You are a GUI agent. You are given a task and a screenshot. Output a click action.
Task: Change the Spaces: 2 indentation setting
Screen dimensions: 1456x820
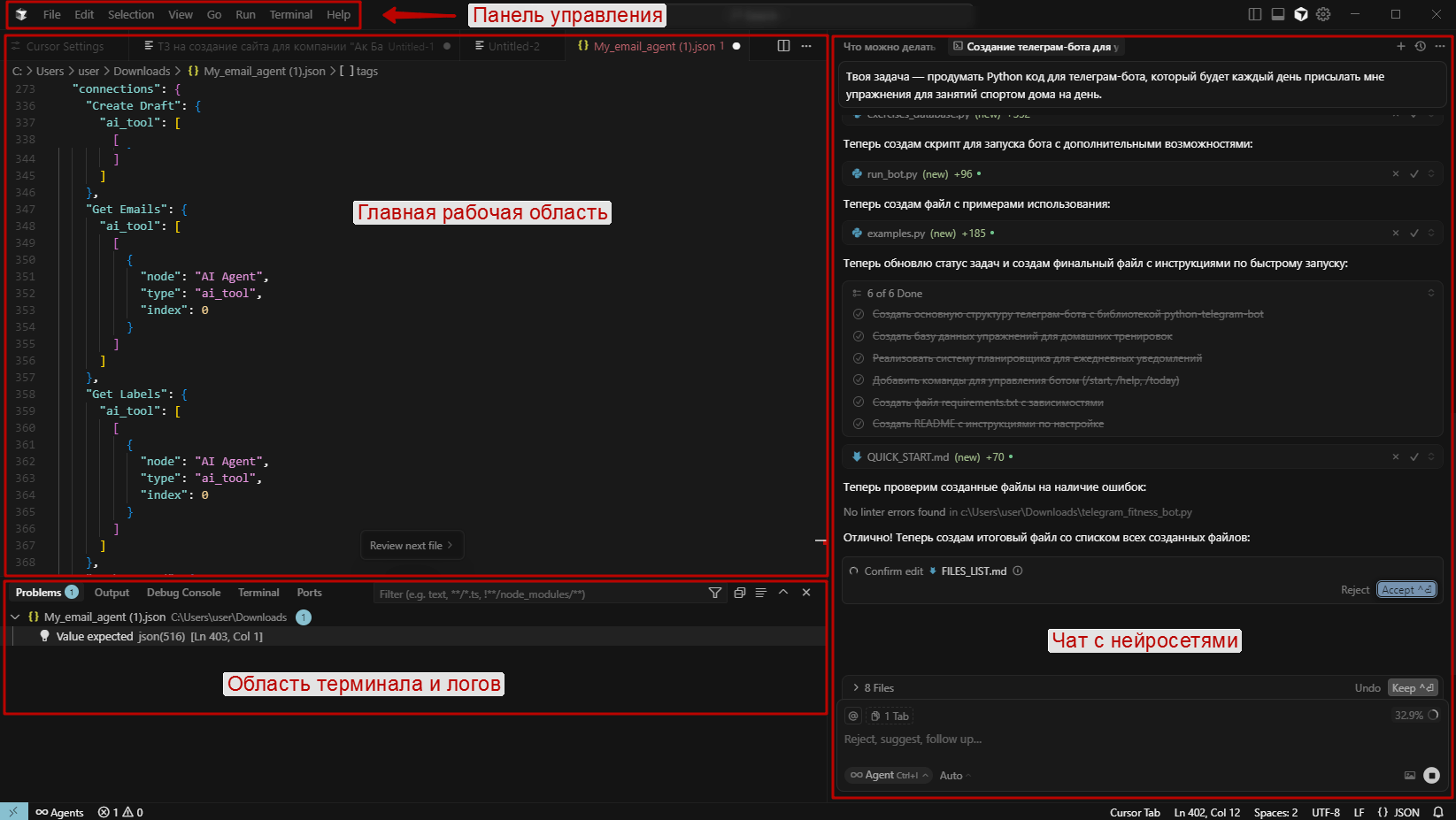coord(1275,812)
